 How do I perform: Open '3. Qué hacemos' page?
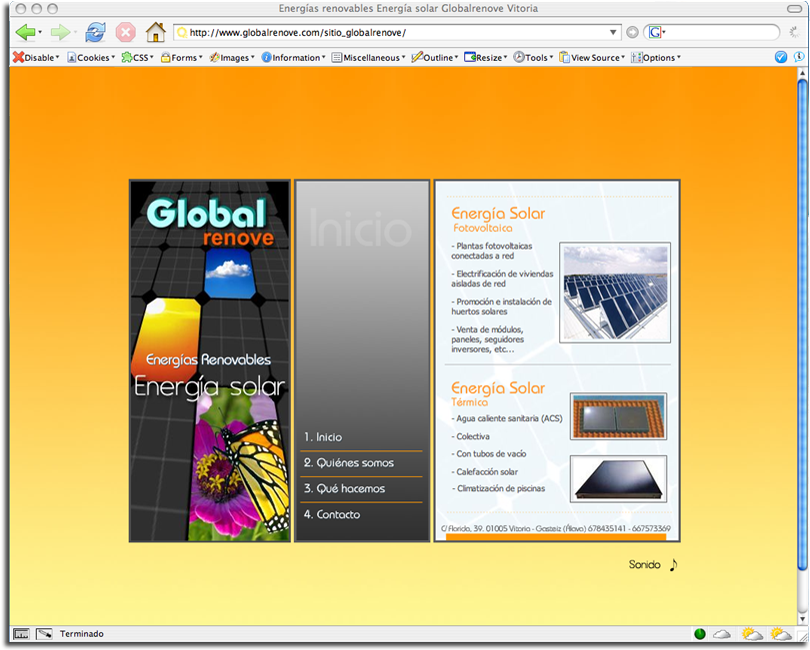345,489
